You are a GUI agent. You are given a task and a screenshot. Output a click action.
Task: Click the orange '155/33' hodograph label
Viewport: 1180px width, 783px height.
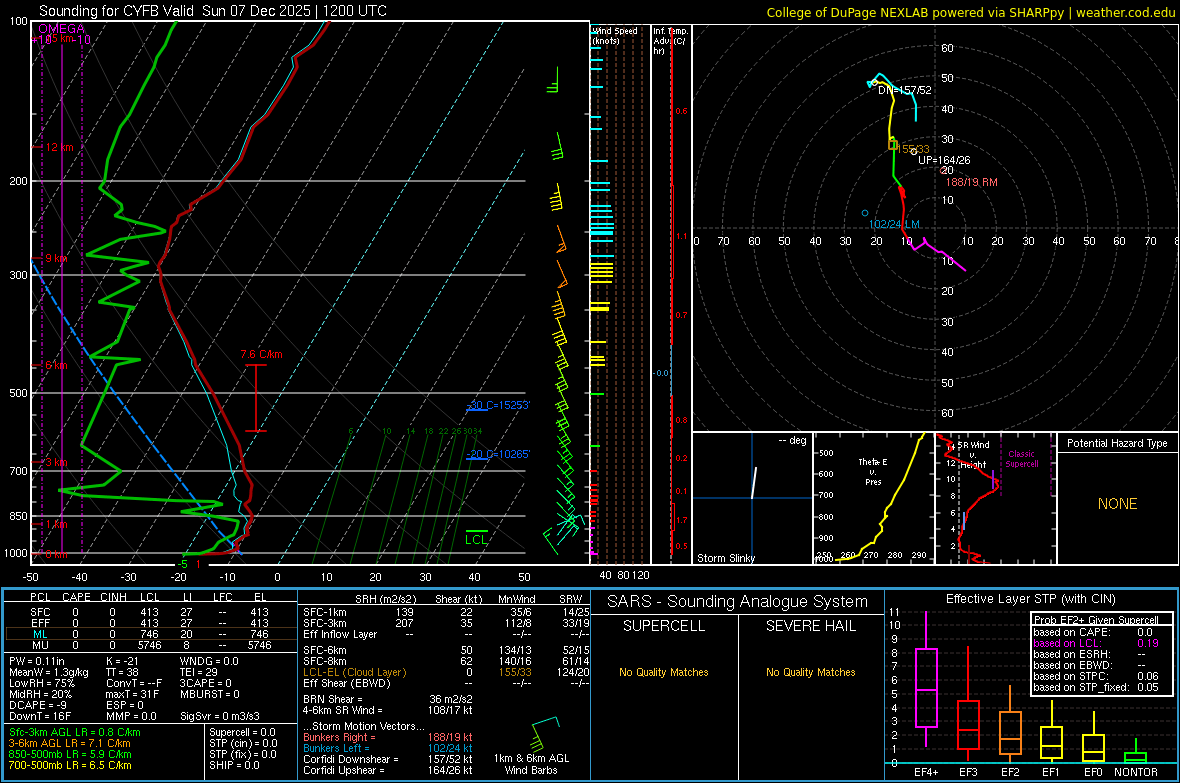[x=914, y=149]
